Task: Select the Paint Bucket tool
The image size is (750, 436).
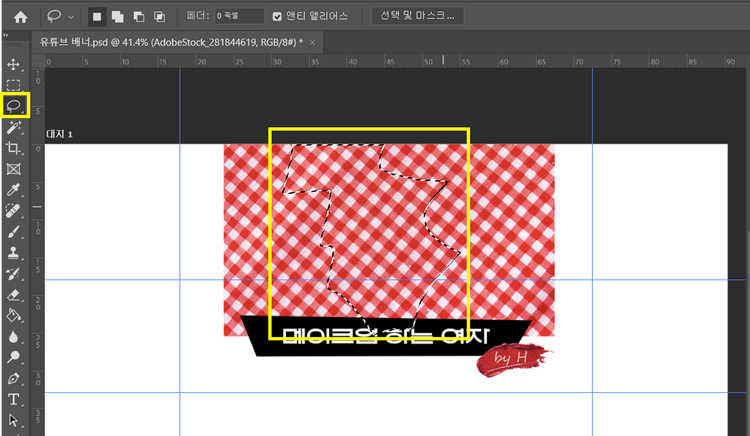Action: click(13, 316)
